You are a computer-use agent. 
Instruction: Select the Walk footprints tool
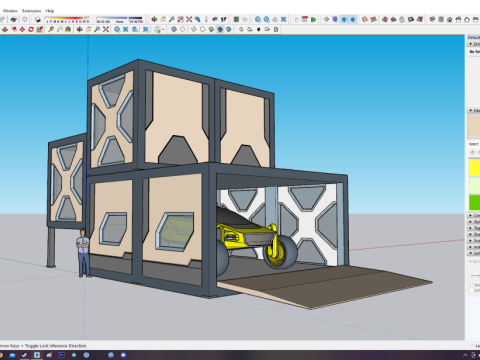pyautogui.click(x=224, y=19)
